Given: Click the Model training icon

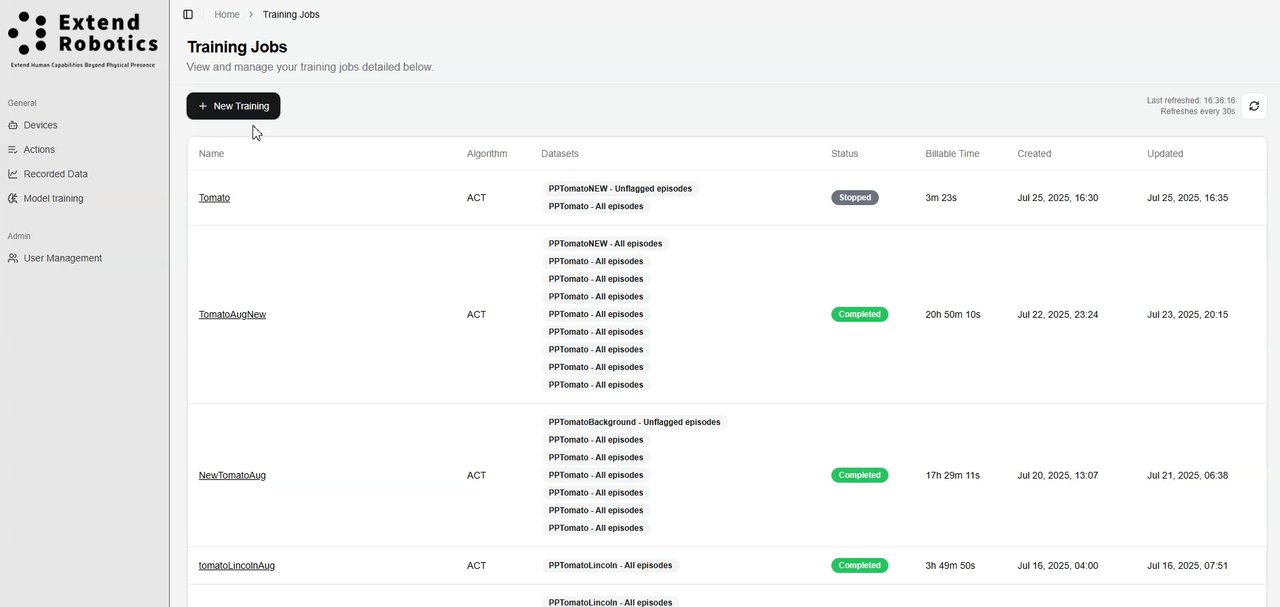Looking at the screenshot, I should [x=13, y=199].
